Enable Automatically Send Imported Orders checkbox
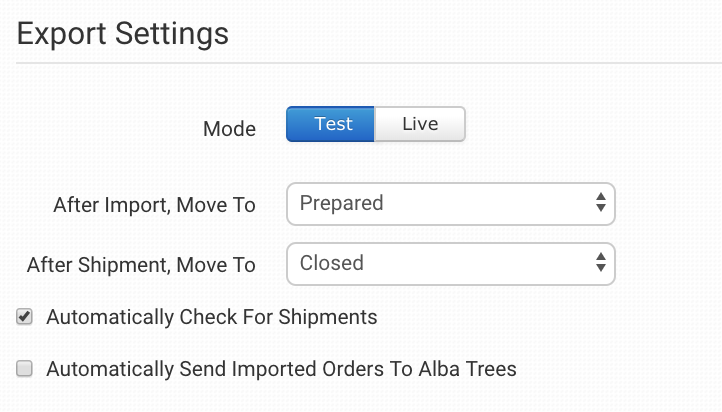The width and height of the screenshot is (722, 412). tap(25, 369)
